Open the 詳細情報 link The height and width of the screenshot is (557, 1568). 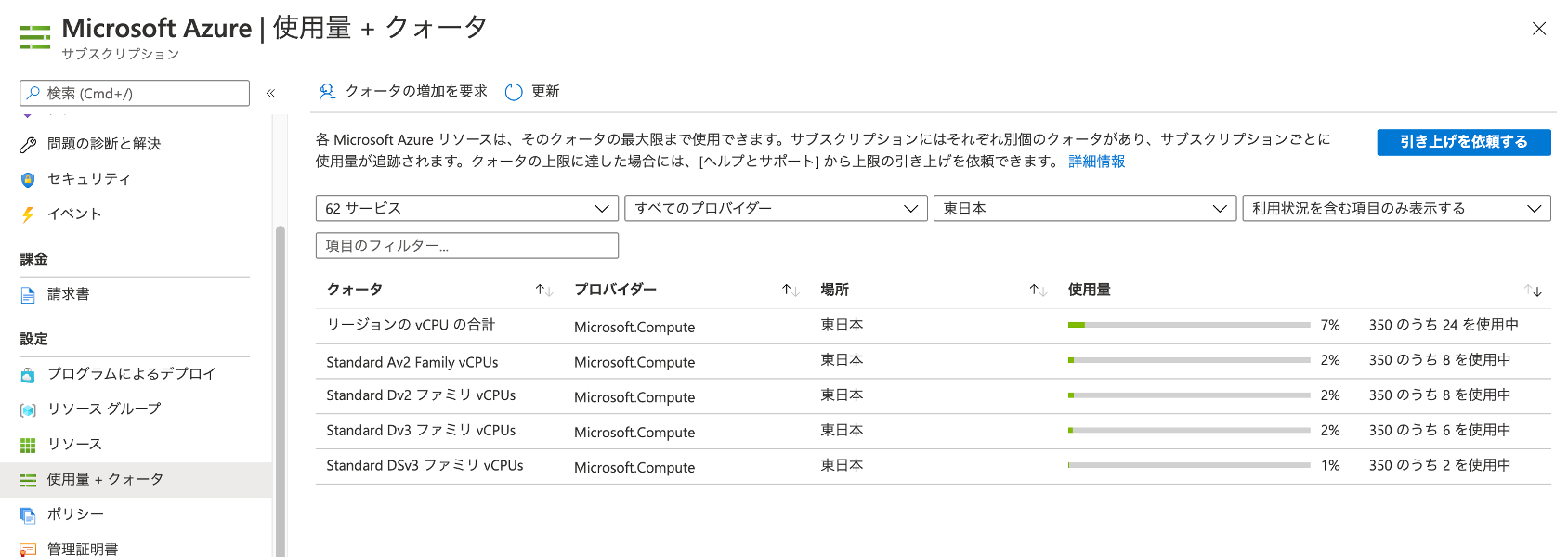pyautogui.click(x=1097, y=162)
